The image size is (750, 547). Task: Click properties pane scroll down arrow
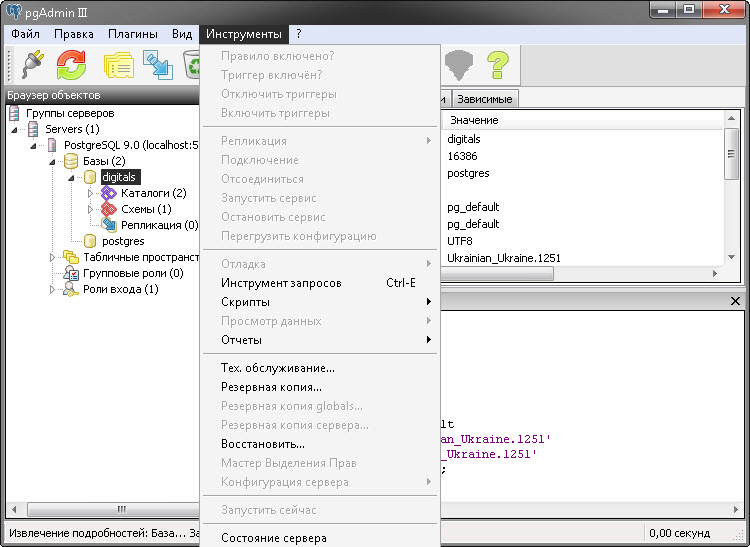pyautogui.click(x=731, y=257)
